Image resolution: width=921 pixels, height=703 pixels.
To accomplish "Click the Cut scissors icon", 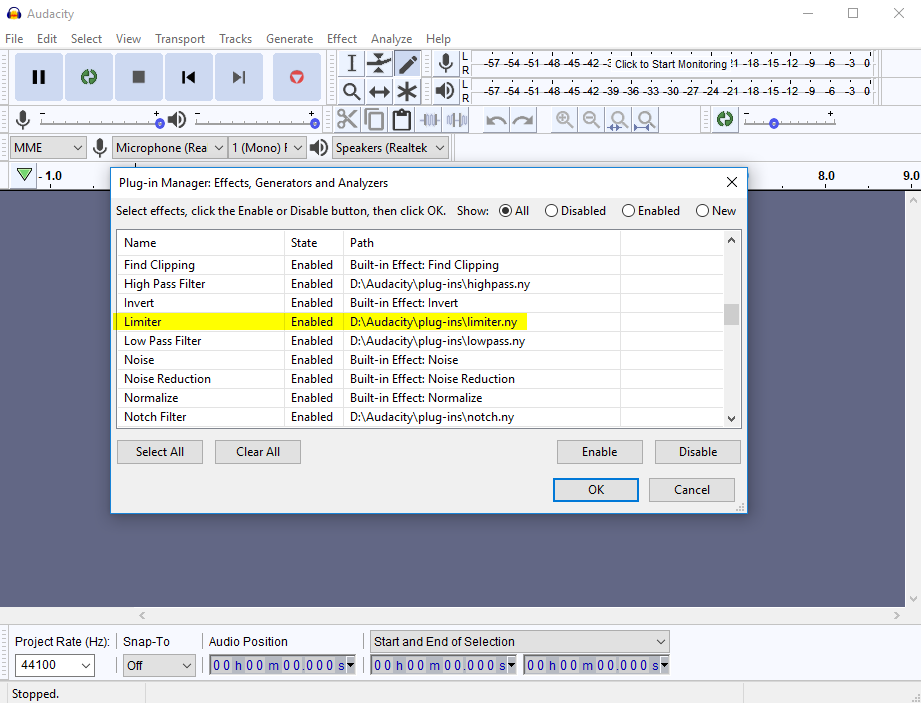I will (x=347, y=120).
